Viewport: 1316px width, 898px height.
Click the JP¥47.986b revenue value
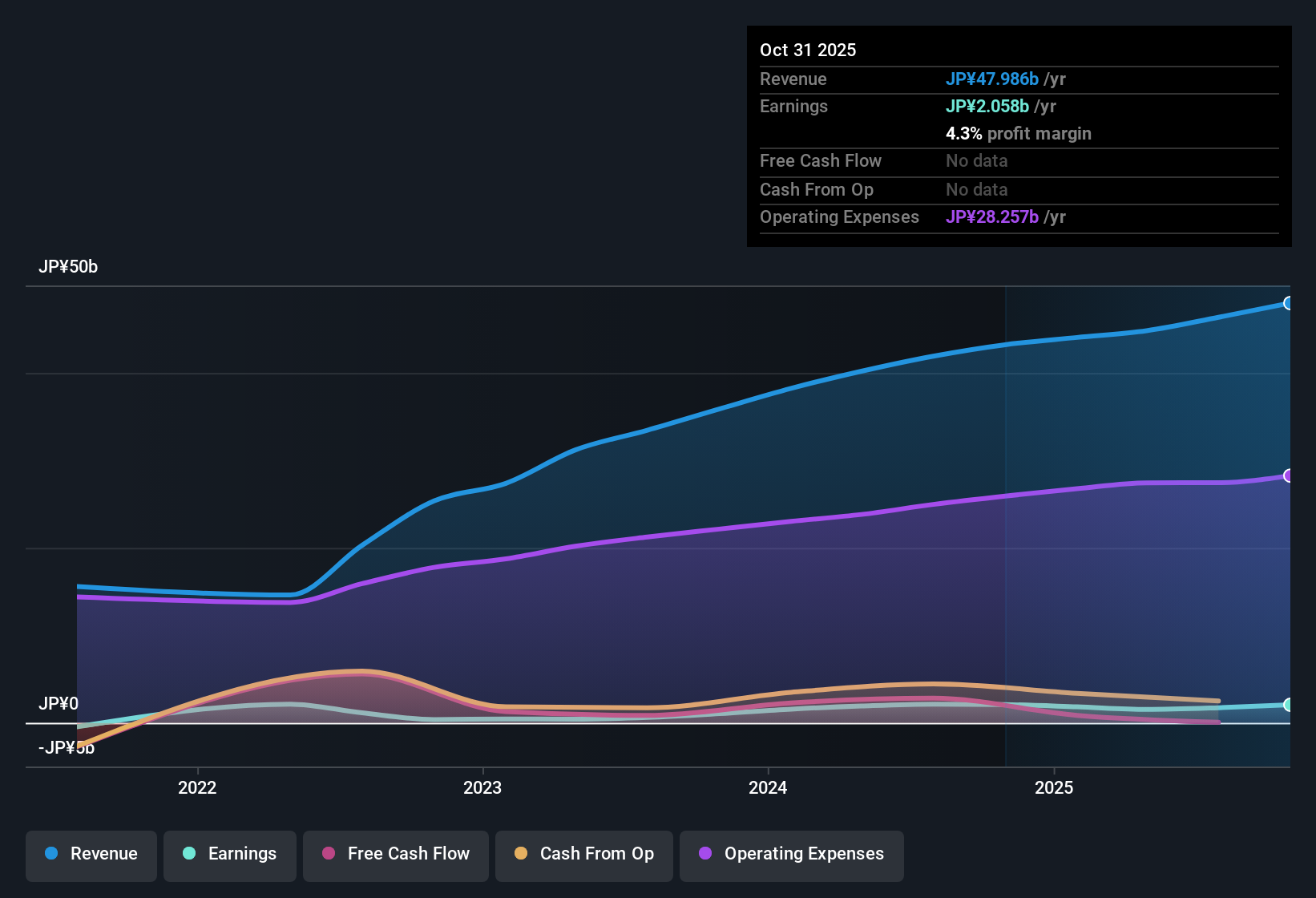992,79
